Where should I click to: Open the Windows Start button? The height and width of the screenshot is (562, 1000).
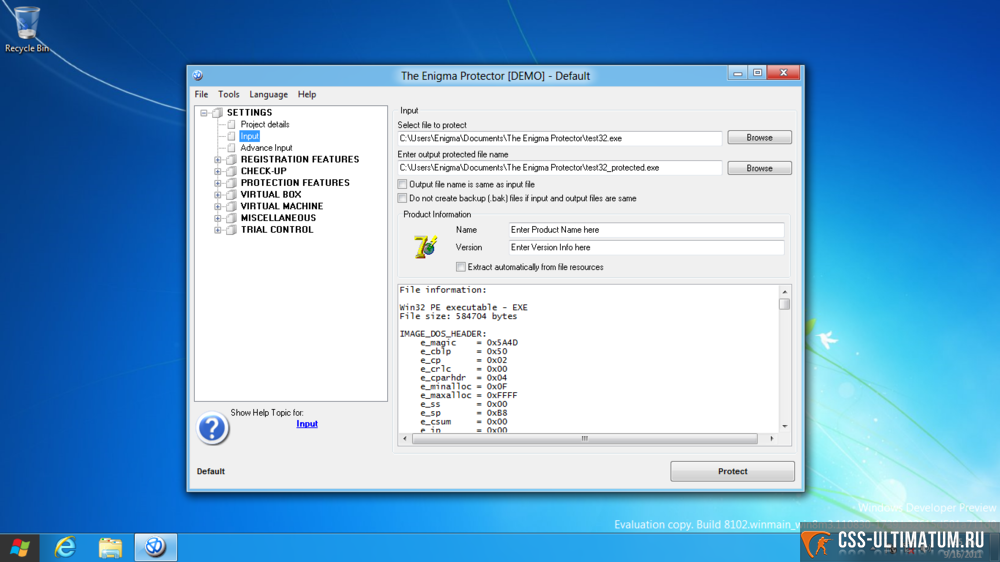pos(19,547)
